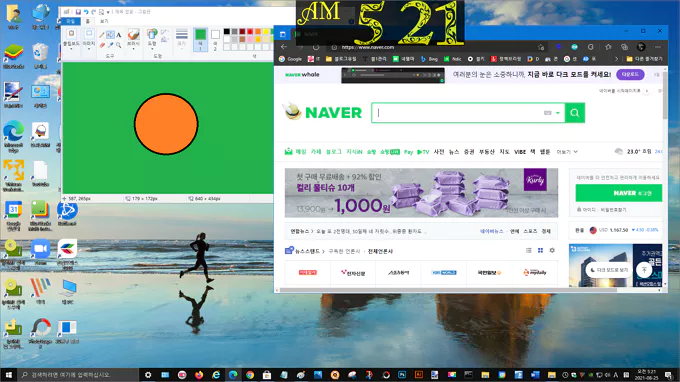Screen dimensions: 680x382
Task: Click the Windows taskbar search box
Action: pyautogui.click(x=78, y=375)
